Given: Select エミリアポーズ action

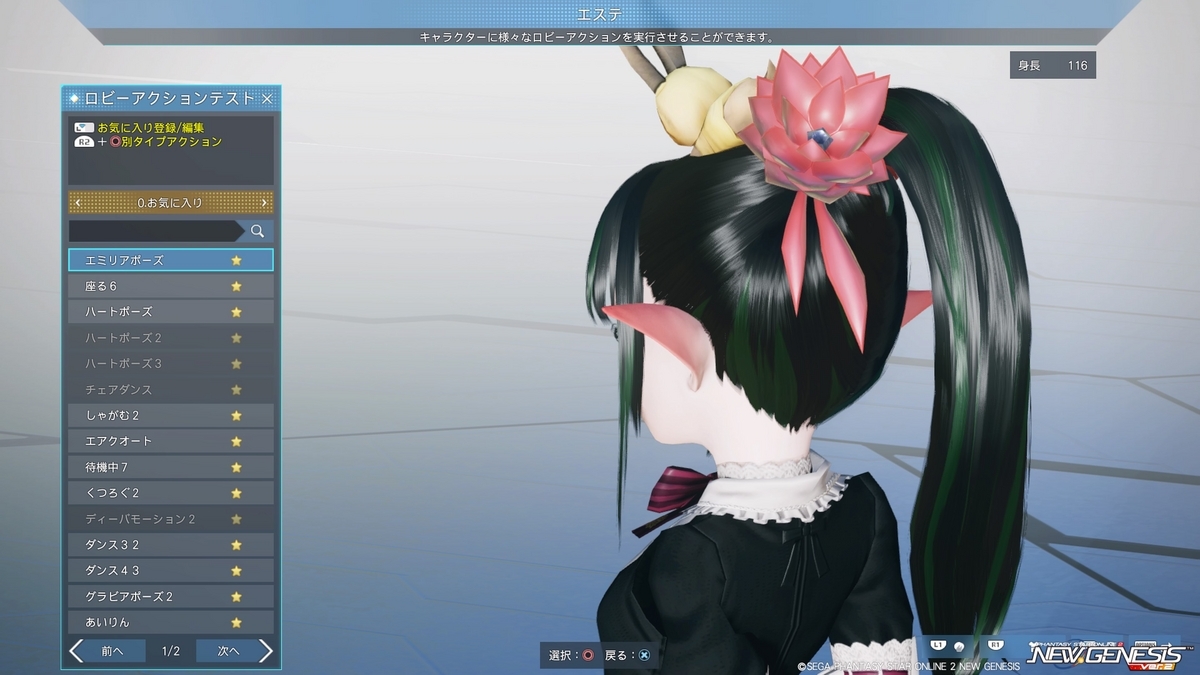Looking at the screenshot, I should point(171,260).
